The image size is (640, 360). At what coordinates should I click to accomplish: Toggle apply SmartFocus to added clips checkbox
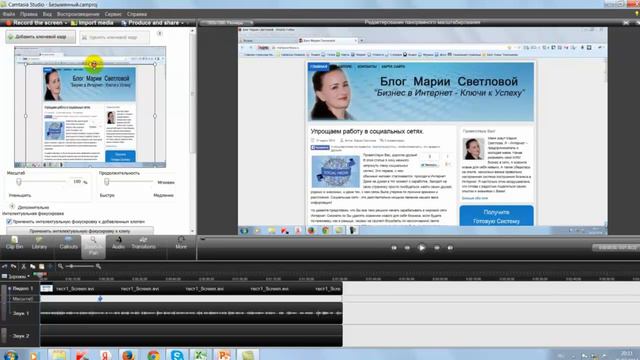pyautogui.click(x=9, y=222)
